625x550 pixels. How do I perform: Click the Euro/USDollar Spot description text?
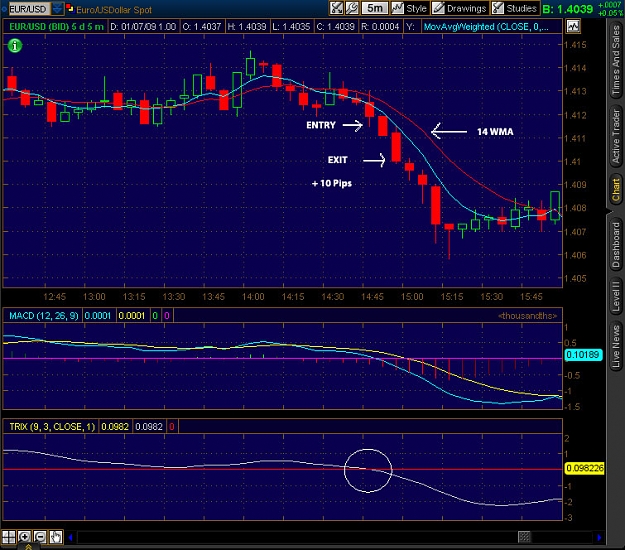pos(114,10)
